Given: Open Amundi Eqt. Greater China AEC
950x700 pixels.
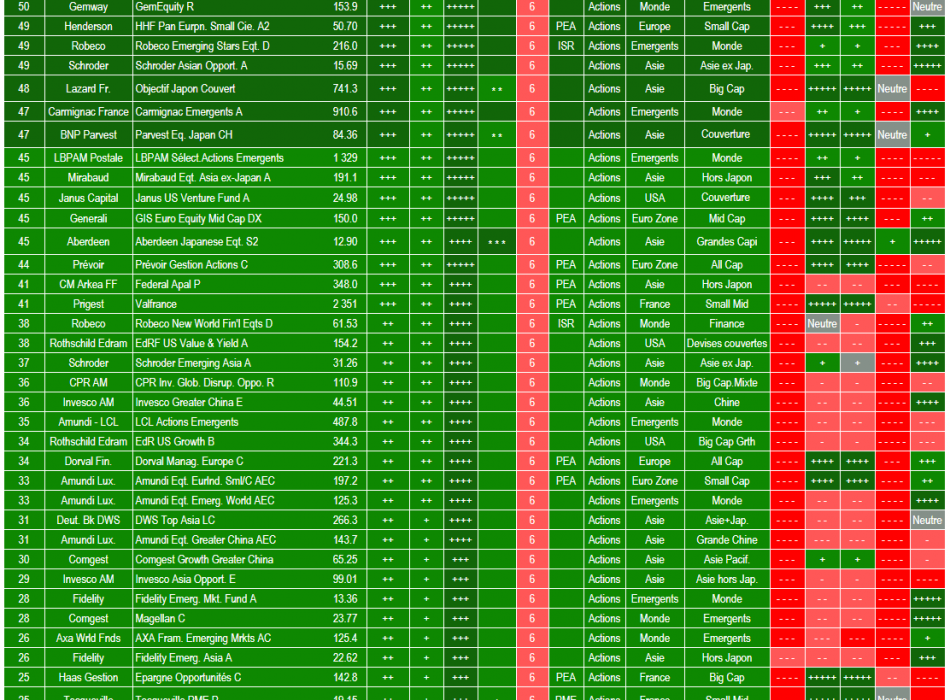Looking at the screenshot, I should coord(205,540).
